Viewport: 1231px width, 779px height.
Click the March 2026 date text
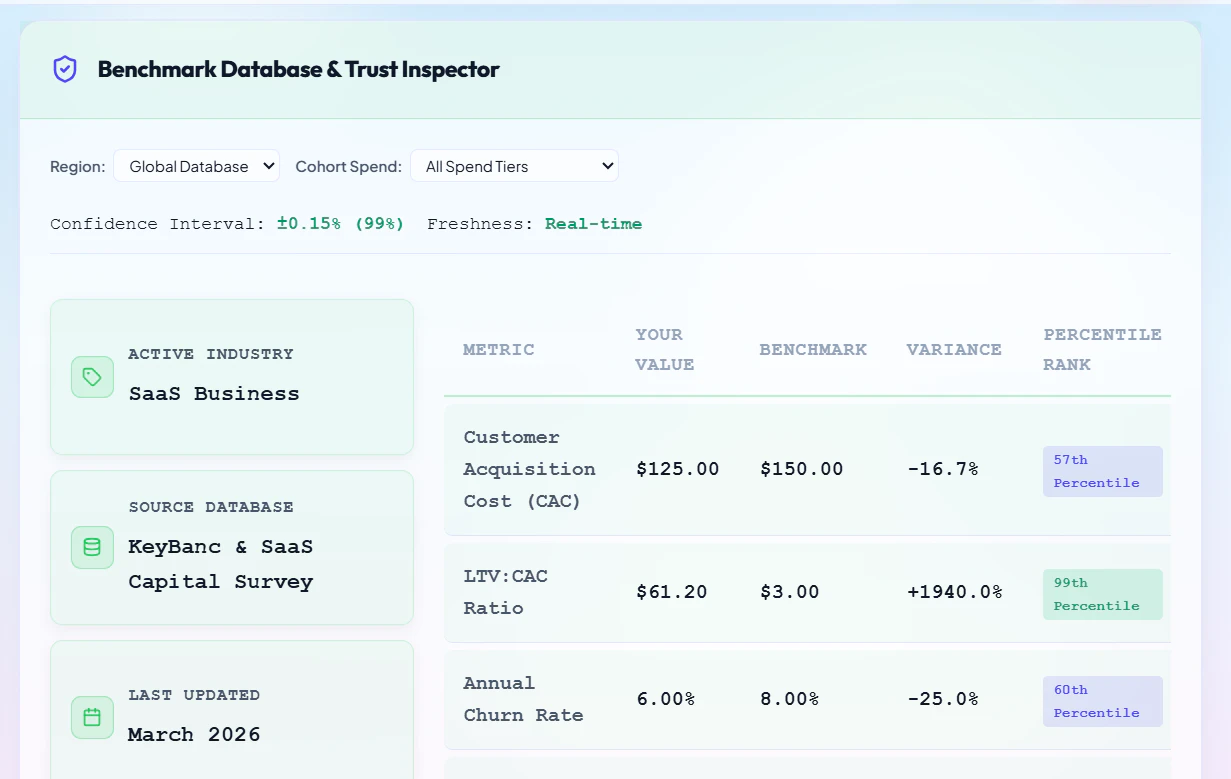194,734
